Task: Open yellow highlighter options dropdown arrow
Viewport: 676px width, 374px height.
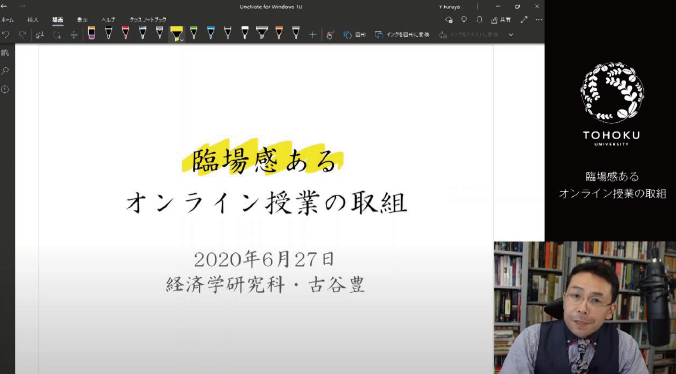Action: 183,38
